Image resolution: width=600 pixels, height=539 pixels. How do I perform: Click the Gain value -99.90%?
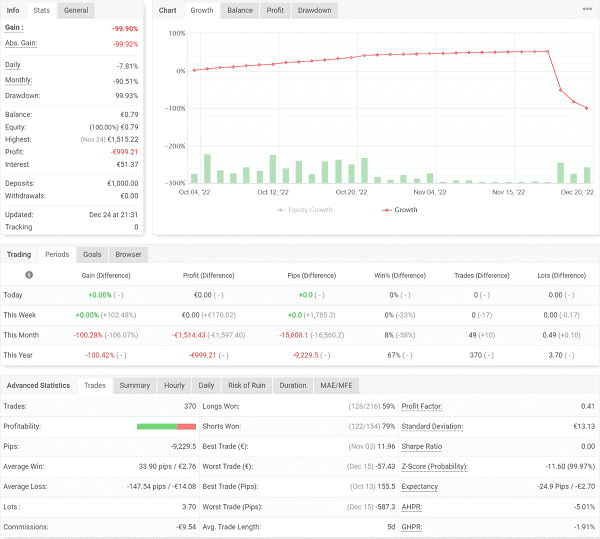click(125, 29)
